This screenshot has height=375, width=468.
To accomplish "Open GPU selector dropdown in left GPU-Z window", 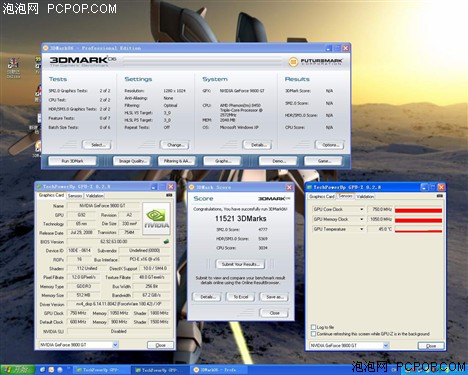I will pyautogui.click(x=115, y=345).
